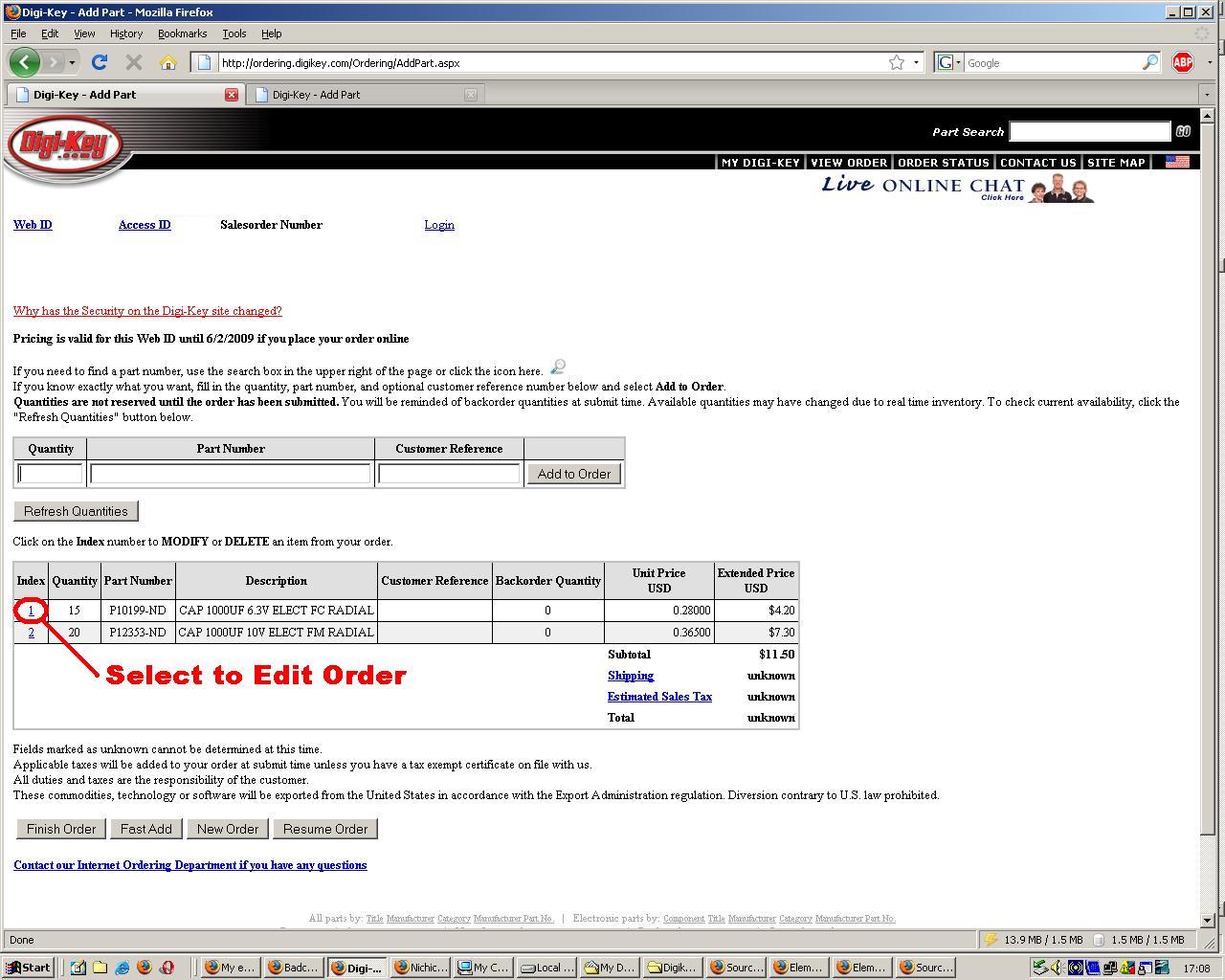This screenshot has width=1225, height=980.
Task: Click the Resume Order button
Action: (325, 829)
